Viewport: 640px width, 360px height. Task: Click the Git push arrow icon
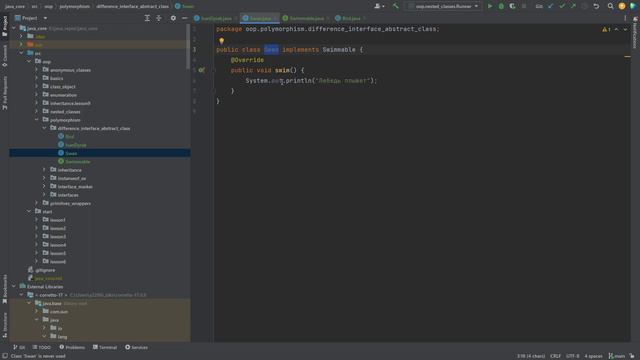coord(573,6)
